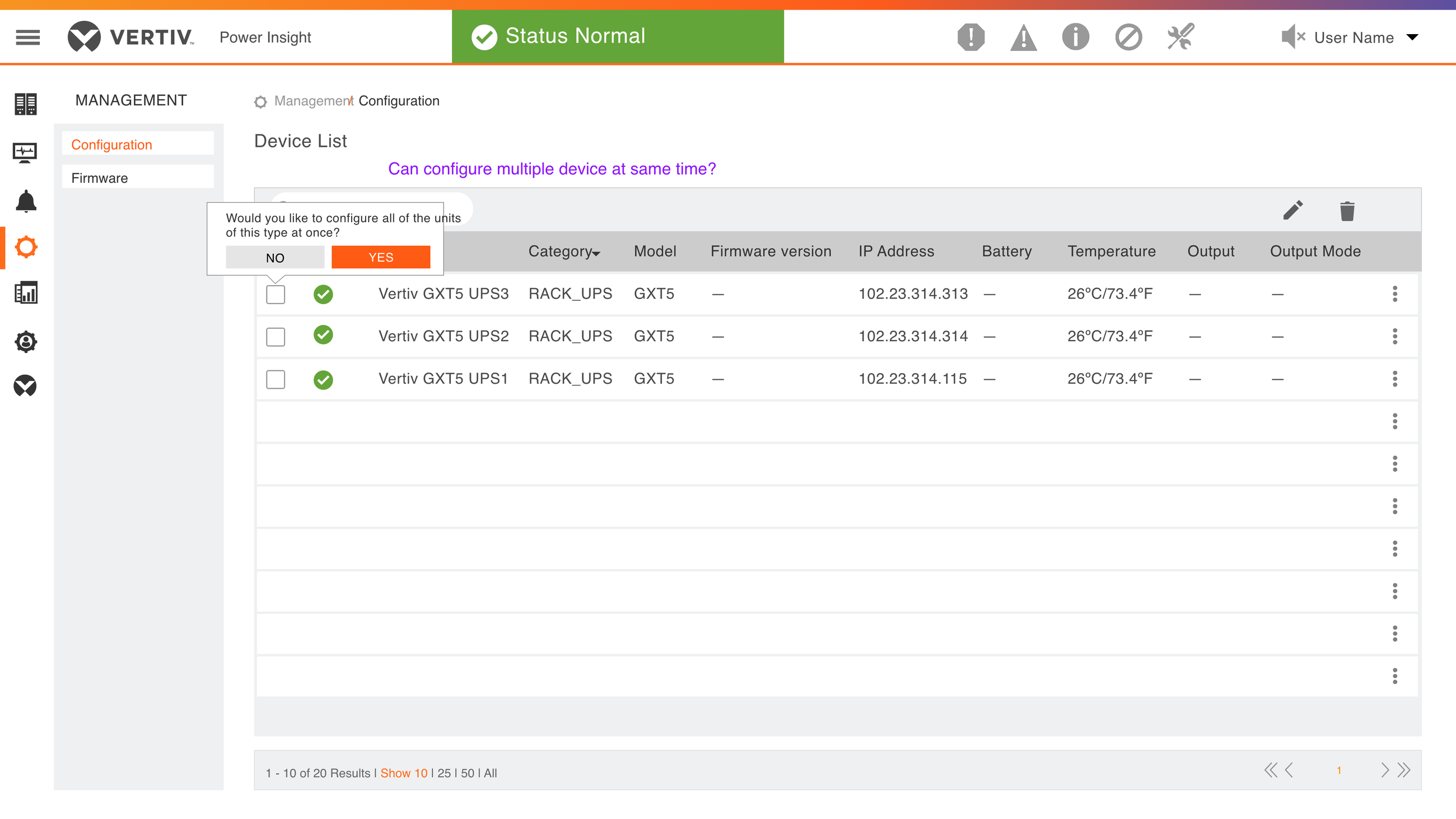
Task: Select Configuration in Management menu
Action: [x=138, y=145]
